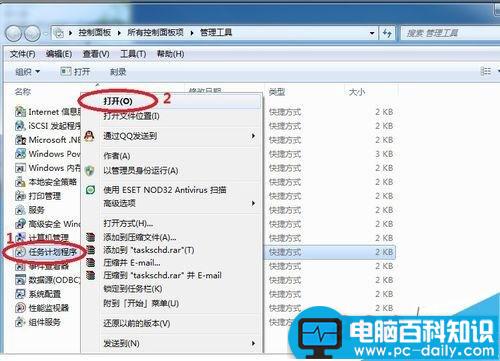This screenshot has height=361, width=500.
Task: Click the Forward navigation arrow button
Action: (32, 33)
